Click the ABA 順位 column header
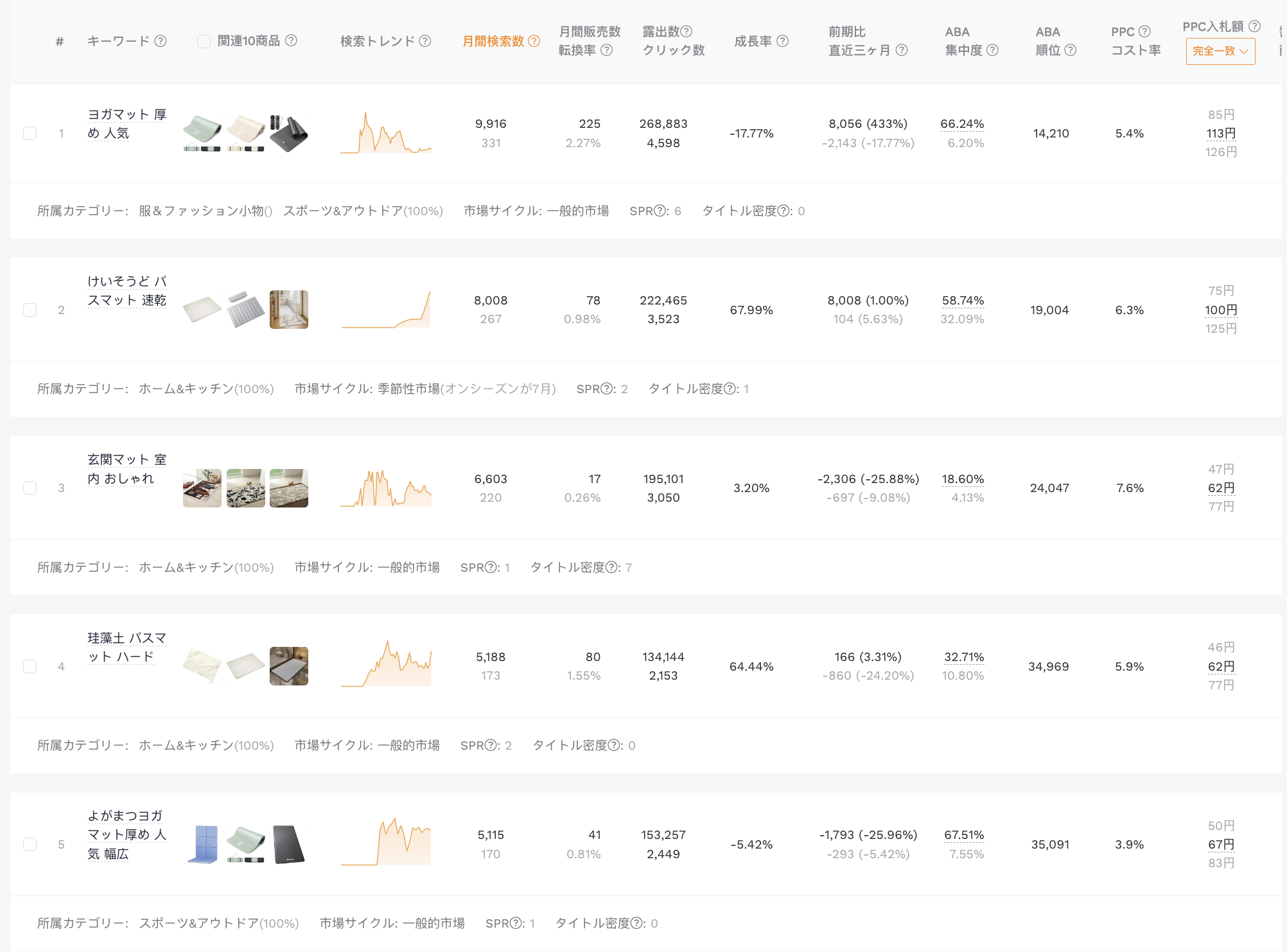 [x=1048, y=41]
